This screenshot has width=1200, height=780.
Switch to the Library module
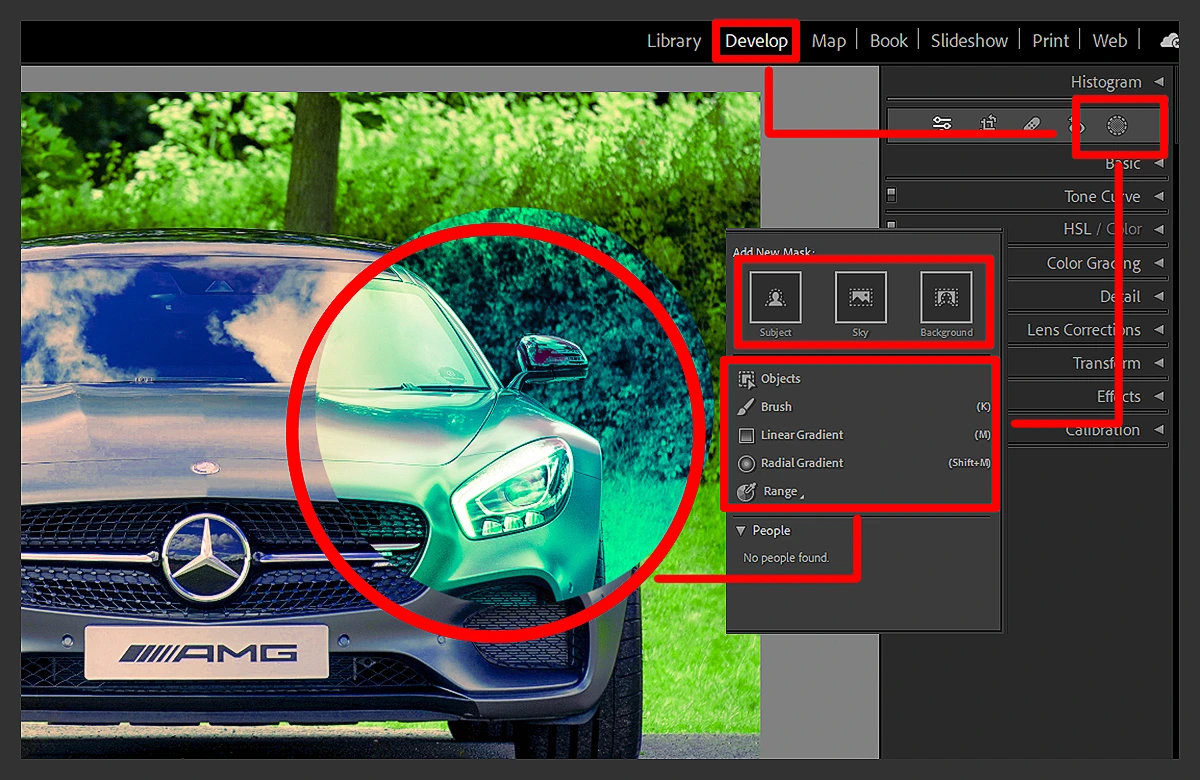(x=674, y=41)
